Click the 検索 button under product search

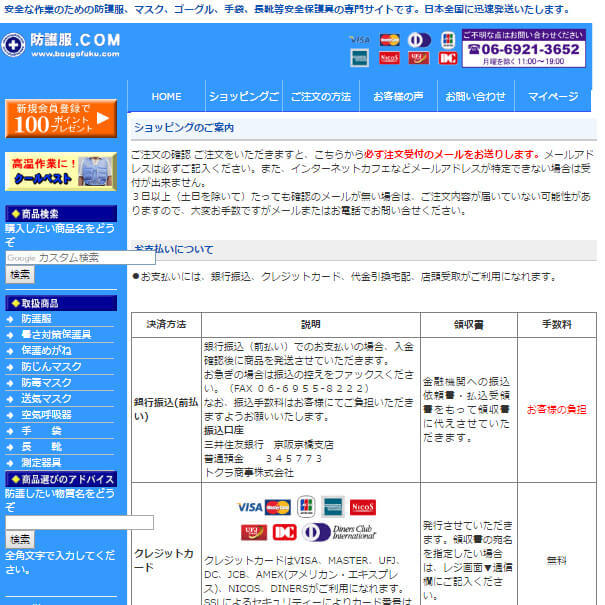tap(20, 275)
